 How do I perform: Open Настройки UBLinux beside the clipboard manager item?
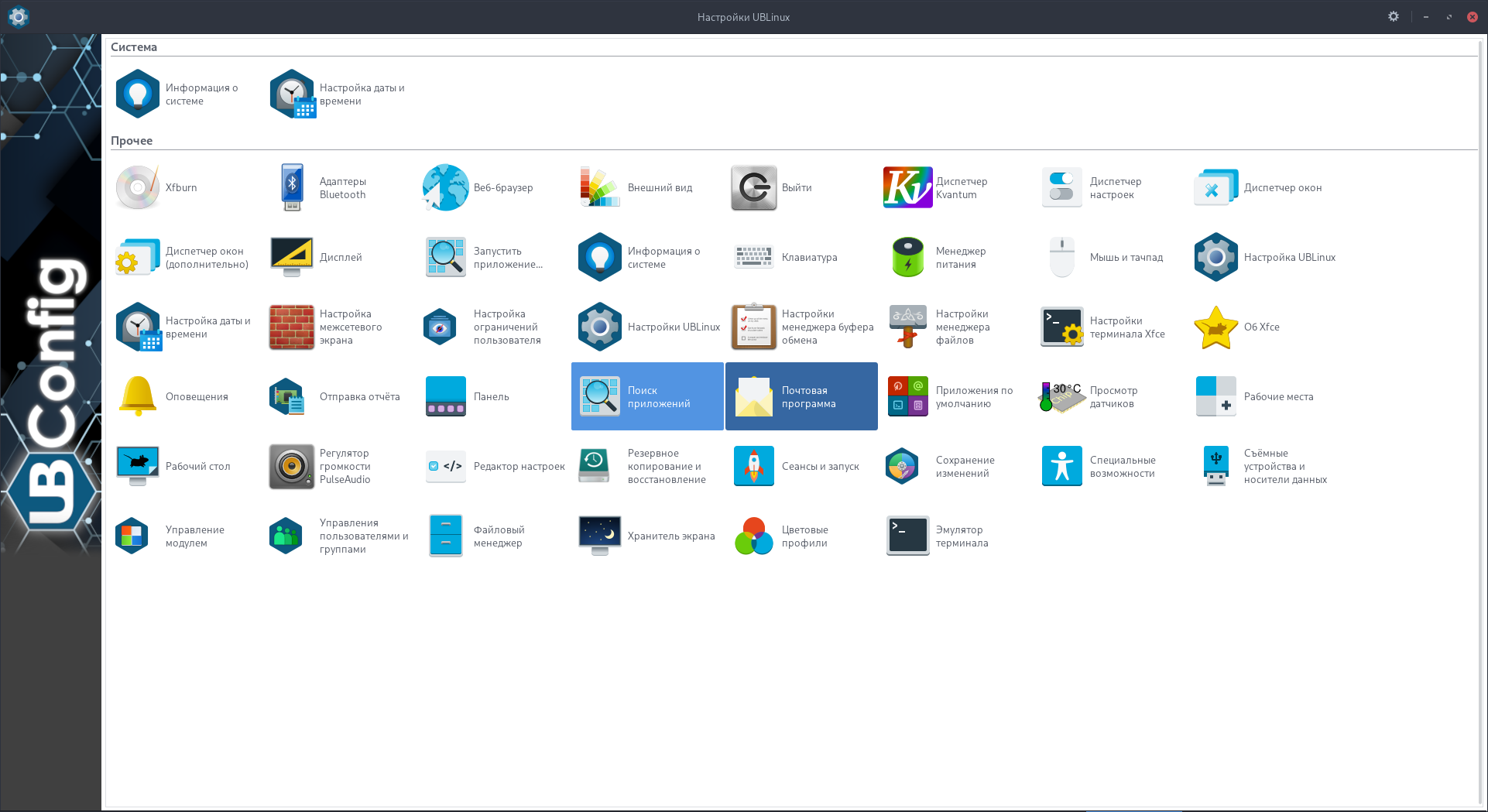pos(646,327)
